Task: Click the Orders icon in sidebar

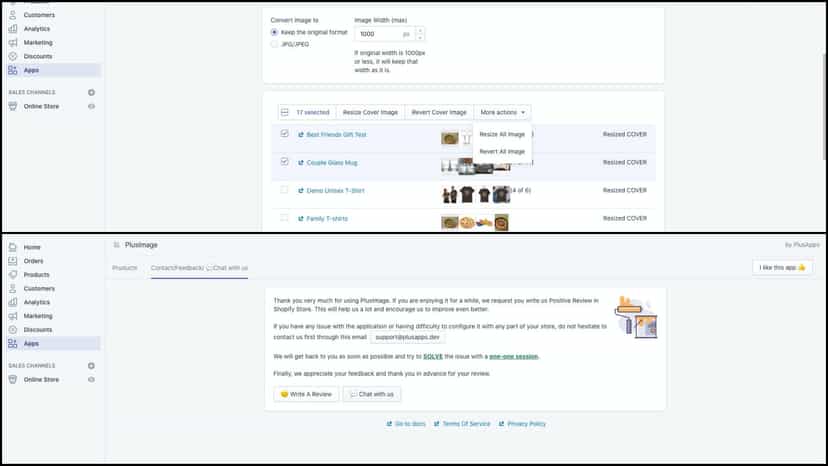Action: (x=13, y=260)
